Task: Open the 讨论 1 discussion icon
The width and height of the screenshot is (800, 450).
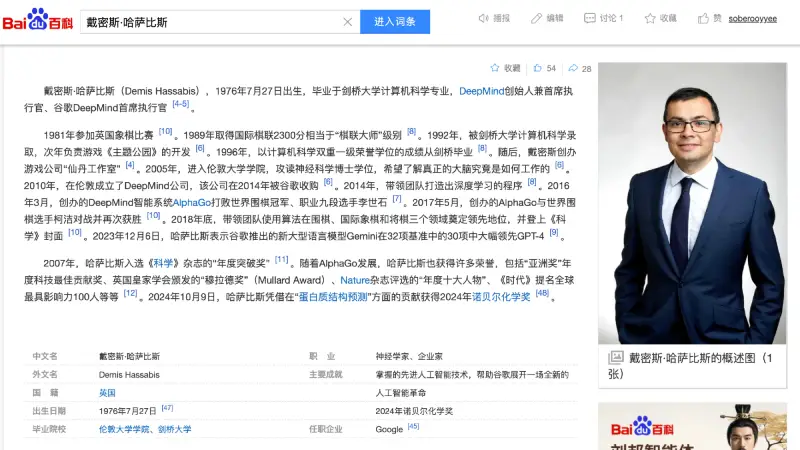Action: [x=589, y=18]
